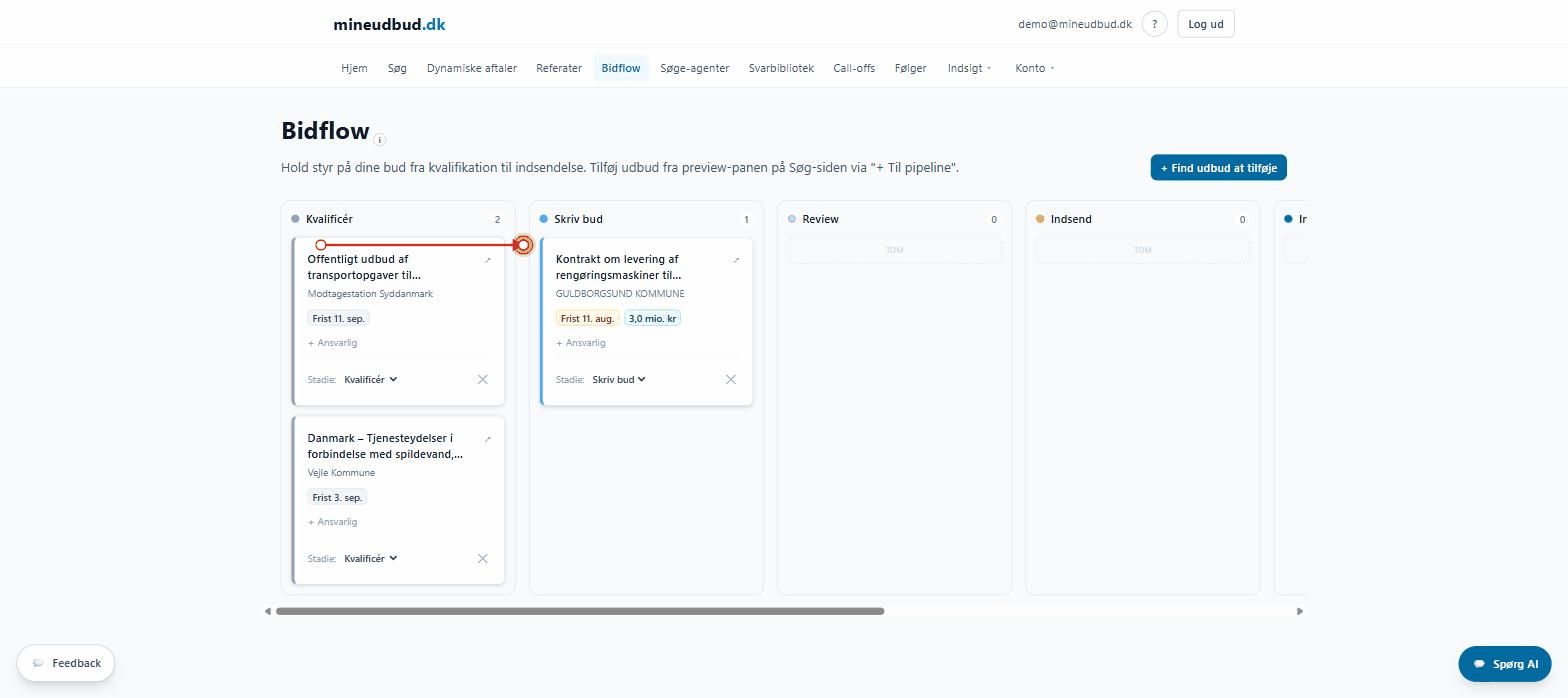Click the Find udbud at tilføje button
This screenshot has height=698, width=1568.
[x=1219, y=168]
